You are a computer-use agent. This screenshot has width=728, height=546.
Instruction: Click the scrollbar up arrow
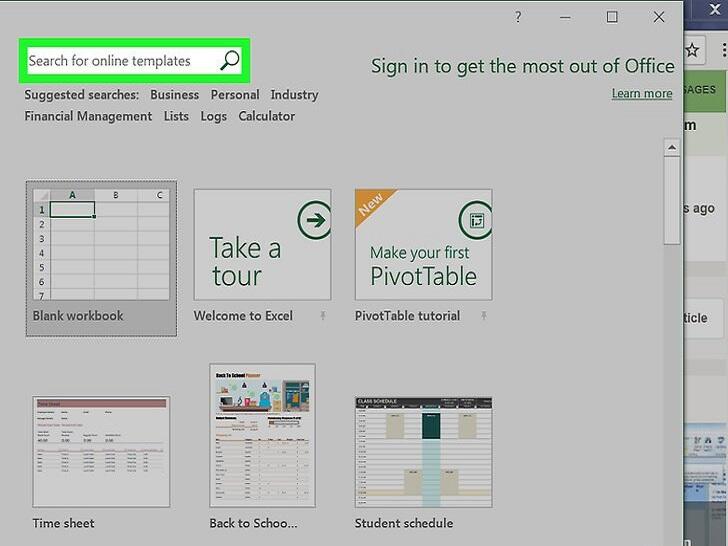671,148
